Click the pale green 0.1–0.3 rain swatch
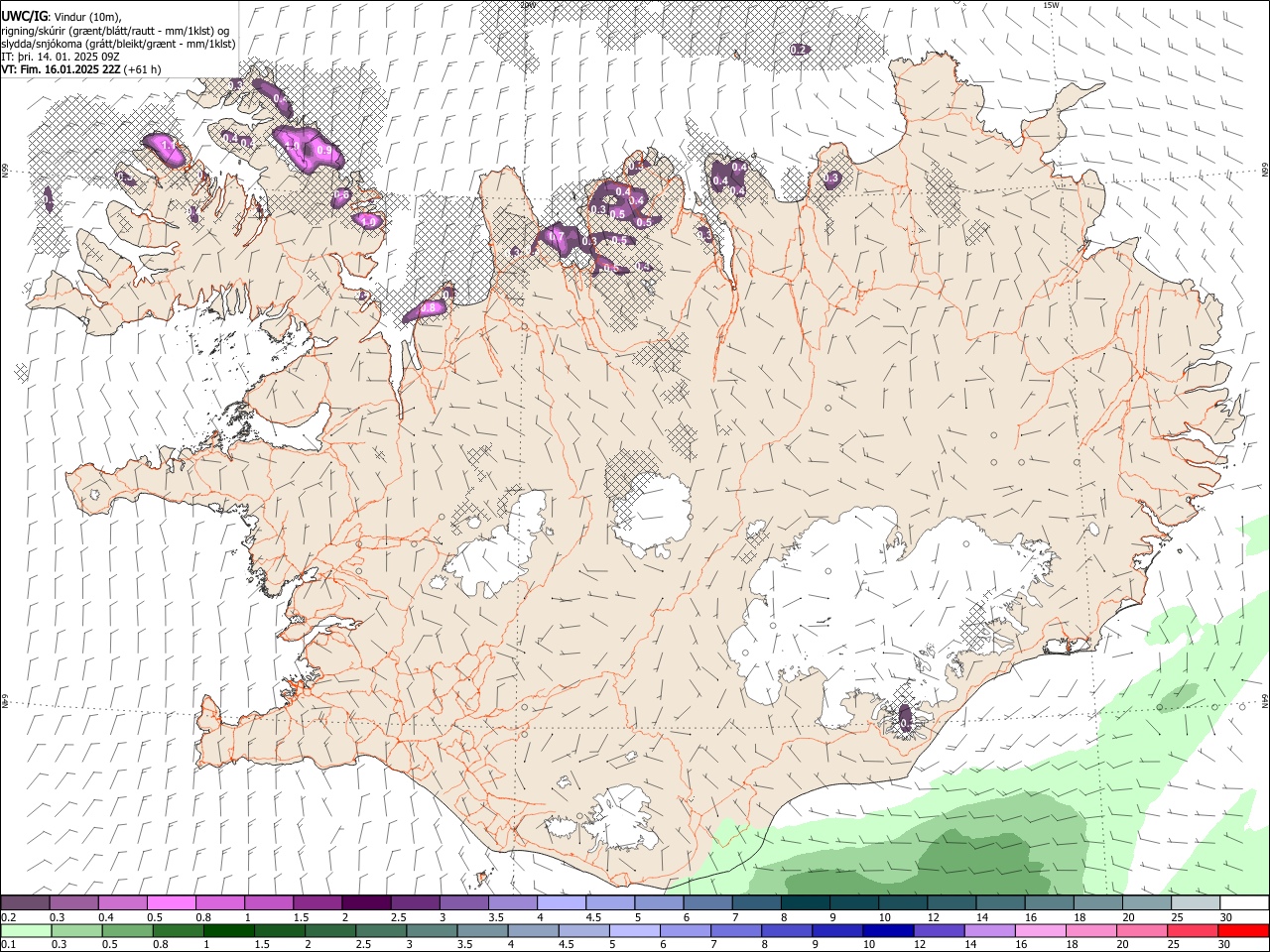Screen dimensions: 1270x952 pos(25,930)
